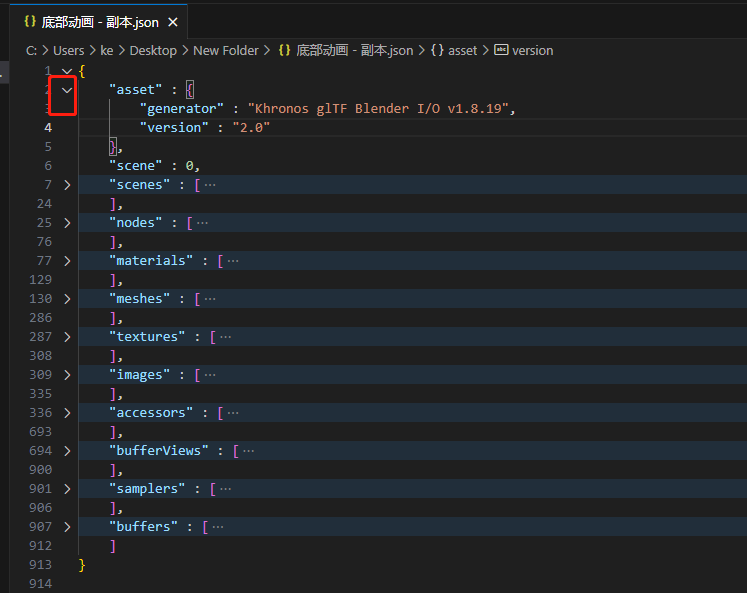The width and height of the screenshot is (747, 593).
Task: Click the "buffers" key text
Action: click(x=143, y=527)
